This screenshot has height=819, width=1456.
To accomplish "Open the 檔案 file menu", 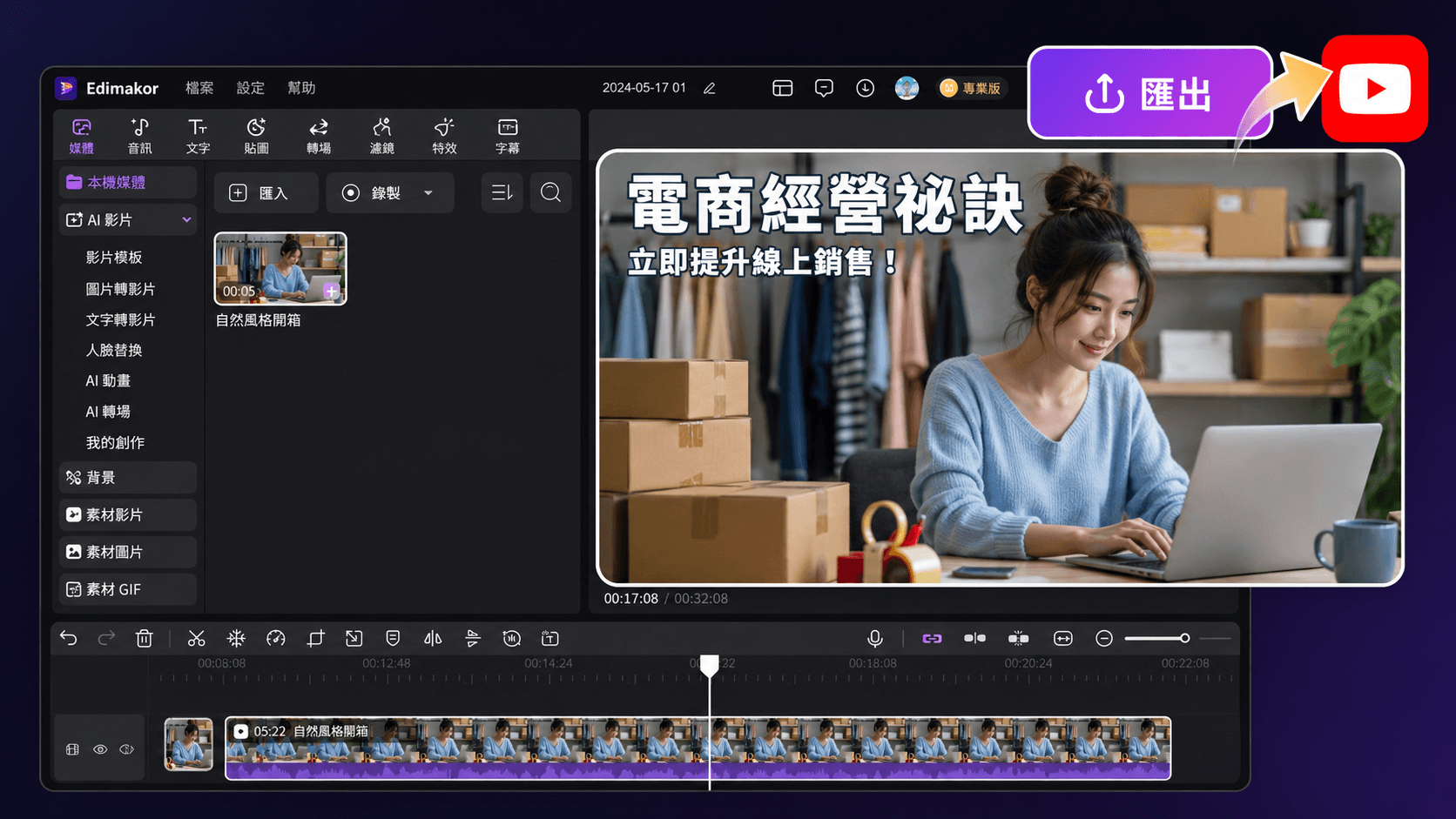I will [199, 88].
